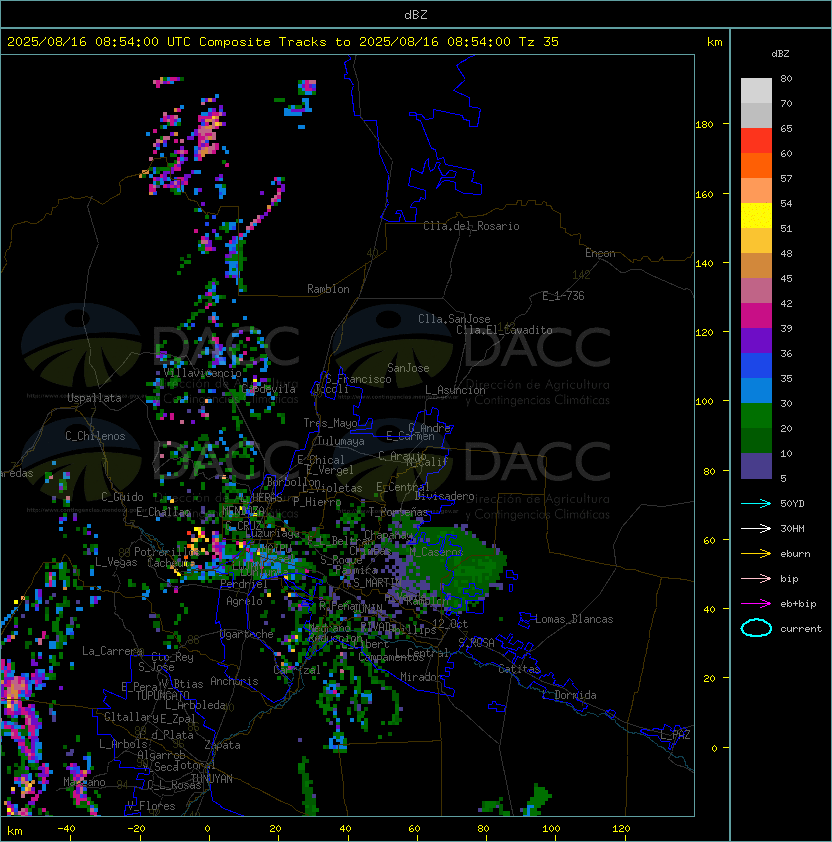Select the red 65 dBZ legend swatch
Image resolution: width=832 pixels, height=842 pixels.
coord(756,141)
